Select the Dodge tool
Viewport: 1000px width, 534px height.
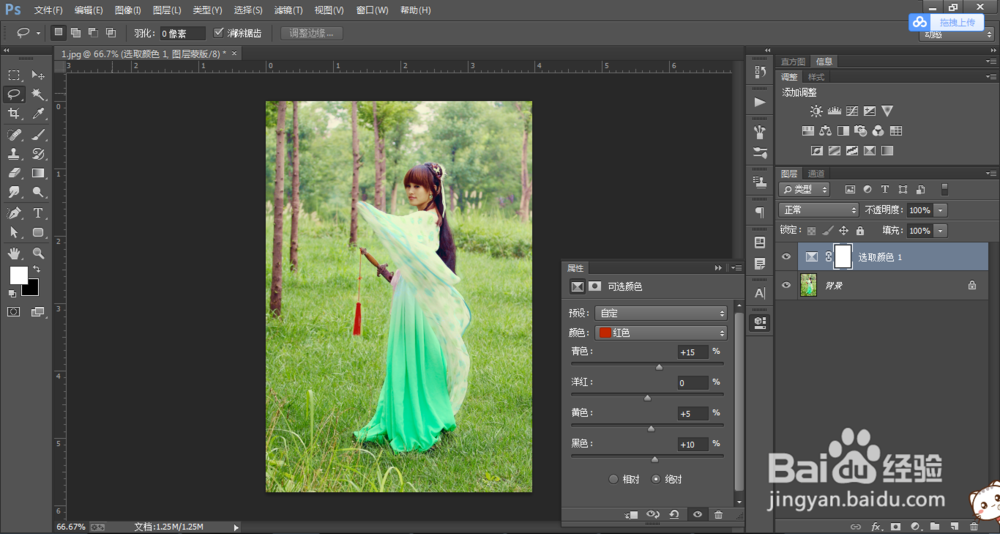tap(38, 192)
